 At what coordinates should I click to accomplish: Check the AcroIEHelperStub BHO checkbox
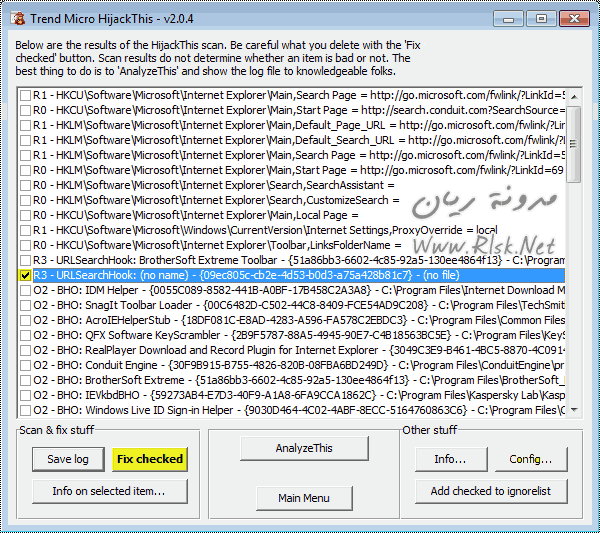coord(25,320)
